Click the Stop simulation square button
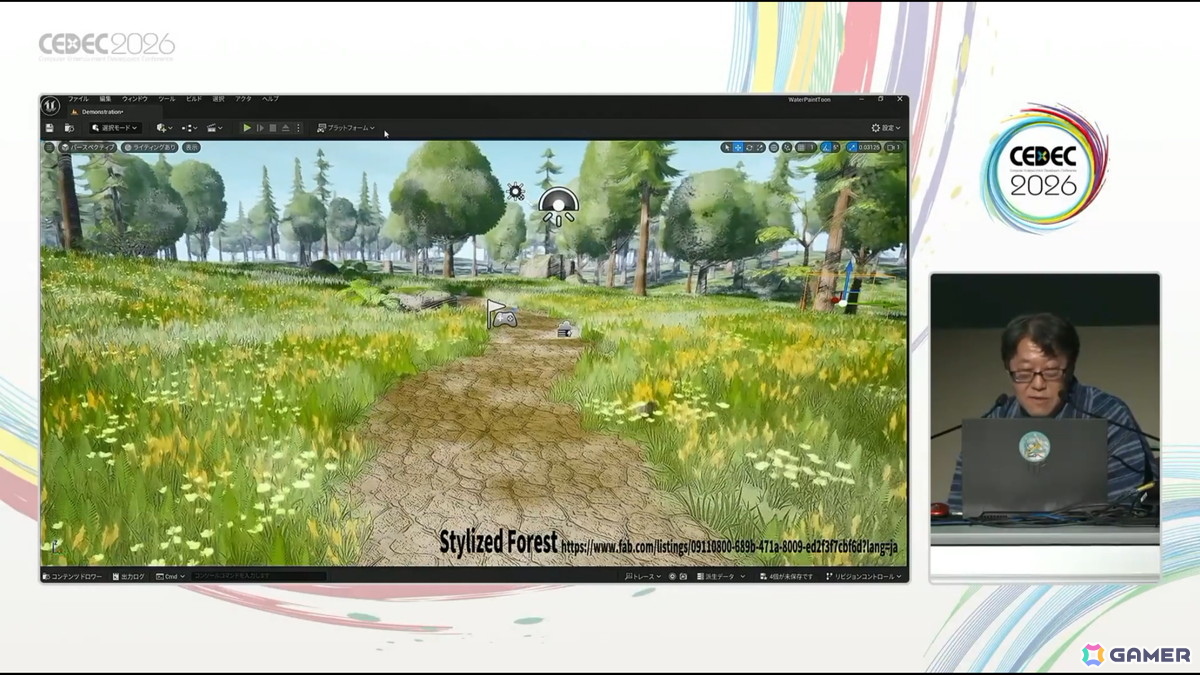Screen dimensions: 1200x675 pos(273,128)
